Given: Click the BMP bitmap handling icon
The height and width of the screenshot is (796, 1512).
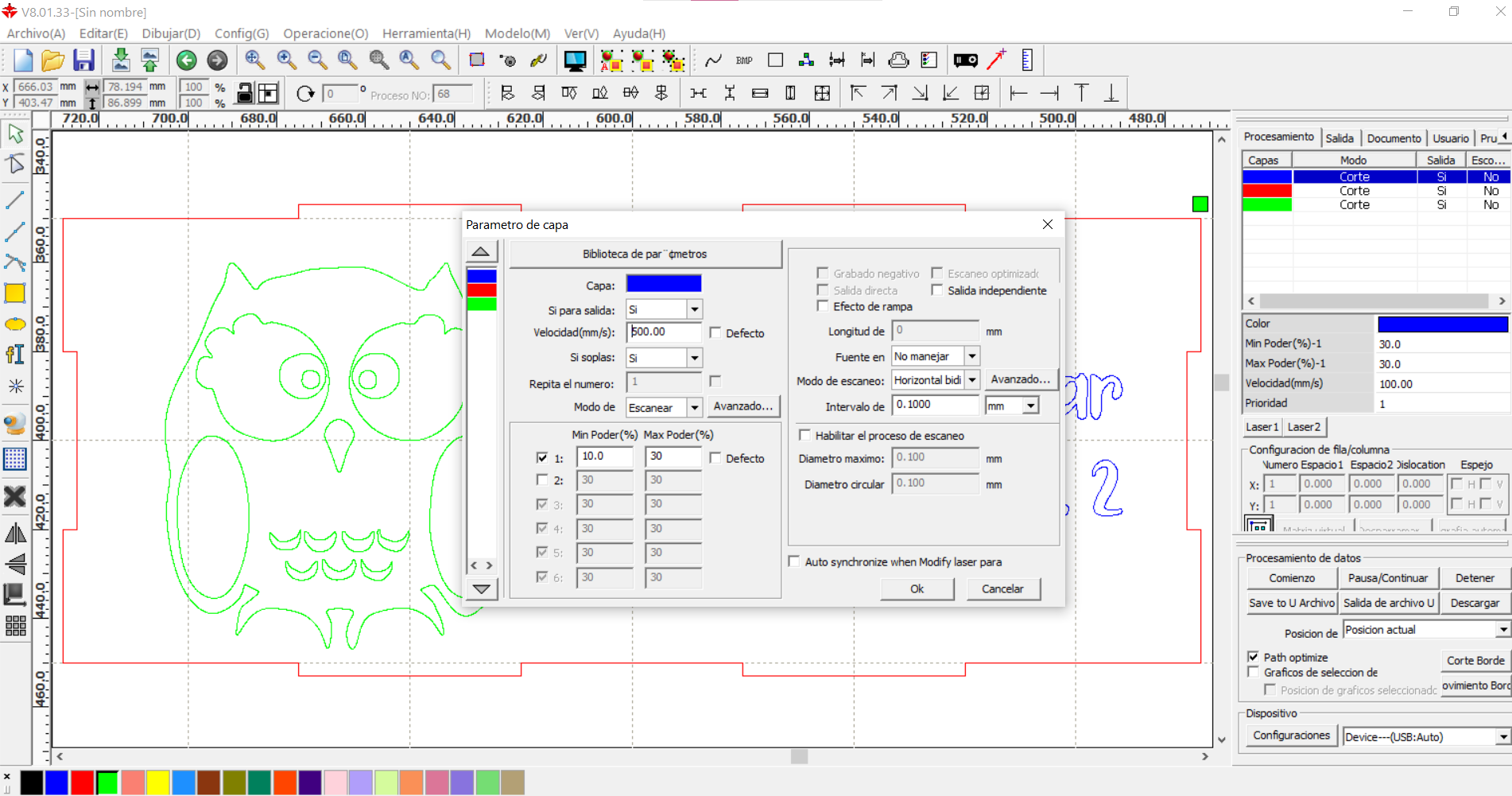Looking at the screenshot, I should pyautogui.click(x=744, y=60).
